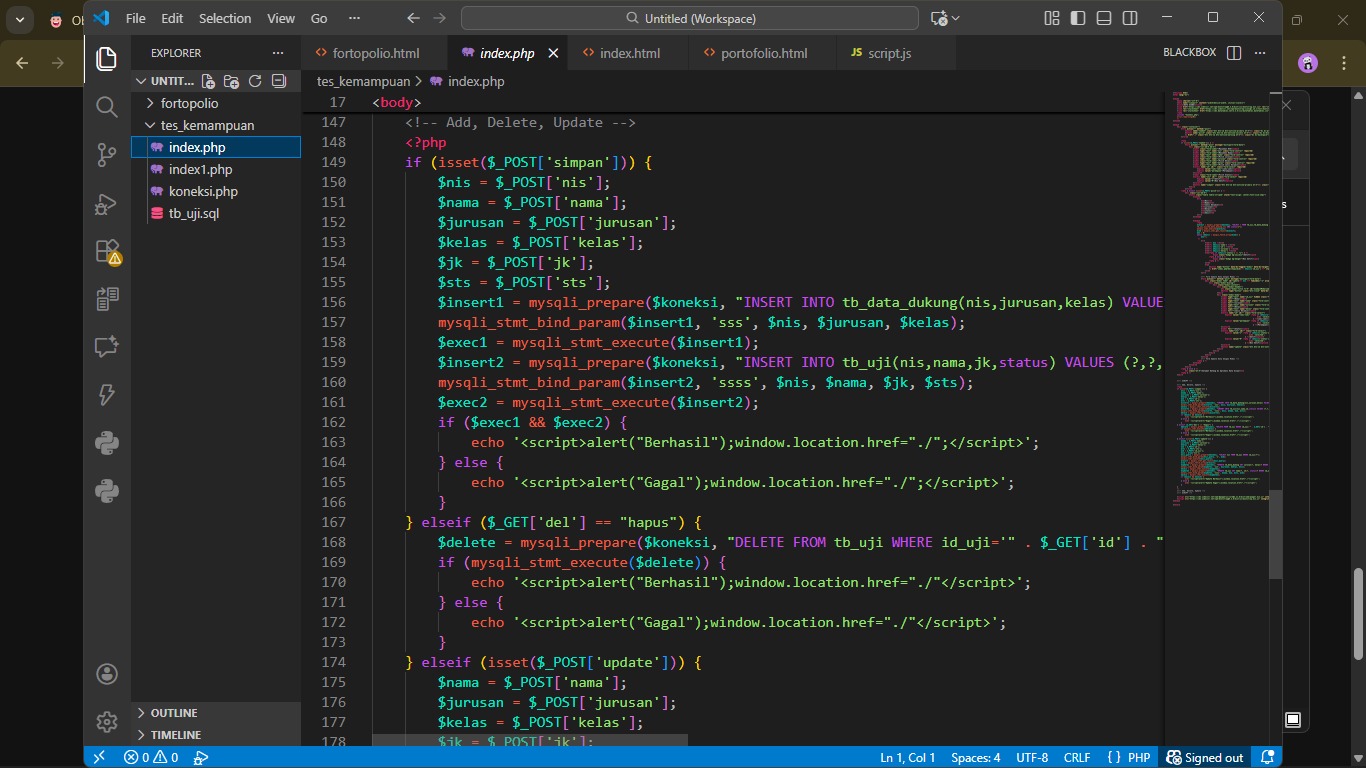This screenshot has width=1366, height=768.
Task: Click the New Folder icon in Explorer
Action: click(231, 81)
